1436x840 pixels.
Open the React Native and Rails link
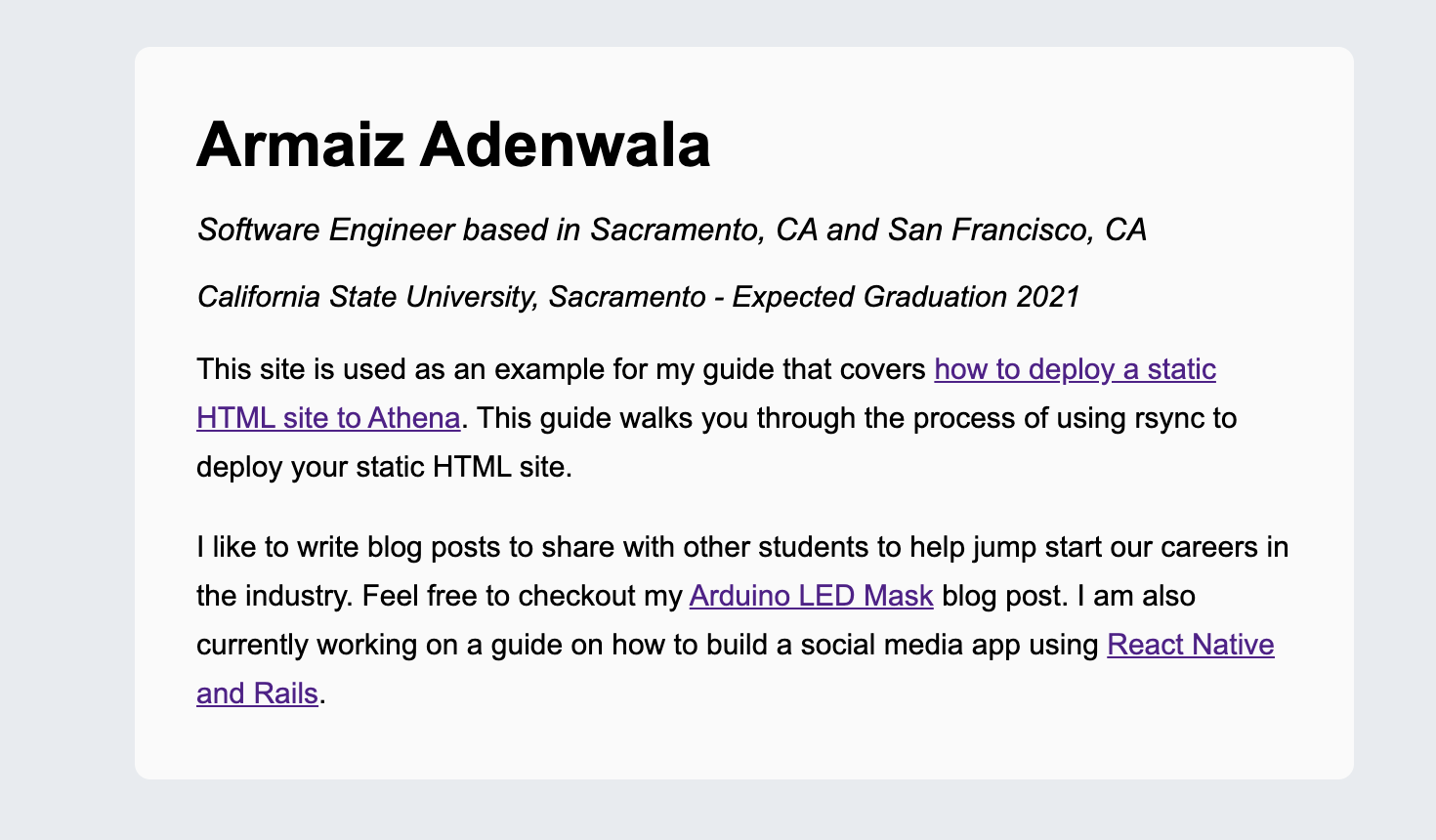(x=1190, y=645)
